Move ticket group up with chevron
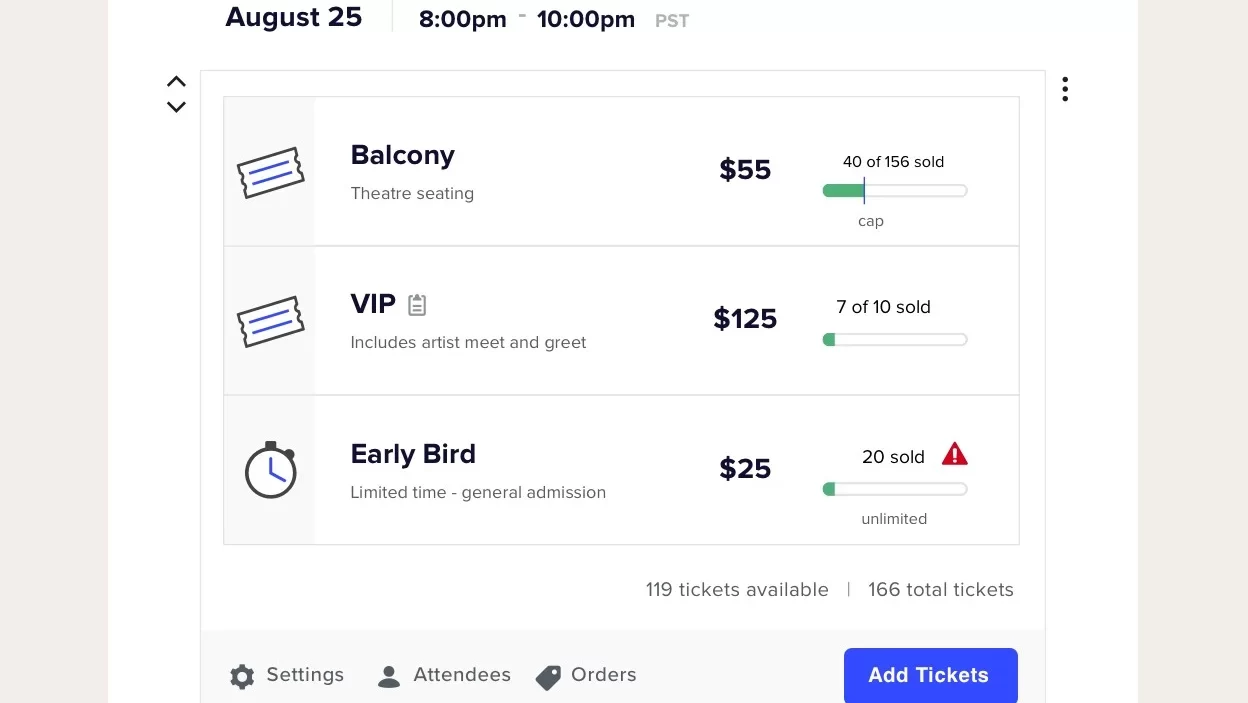Screen dimensions: 1248x703 (176, 82)
